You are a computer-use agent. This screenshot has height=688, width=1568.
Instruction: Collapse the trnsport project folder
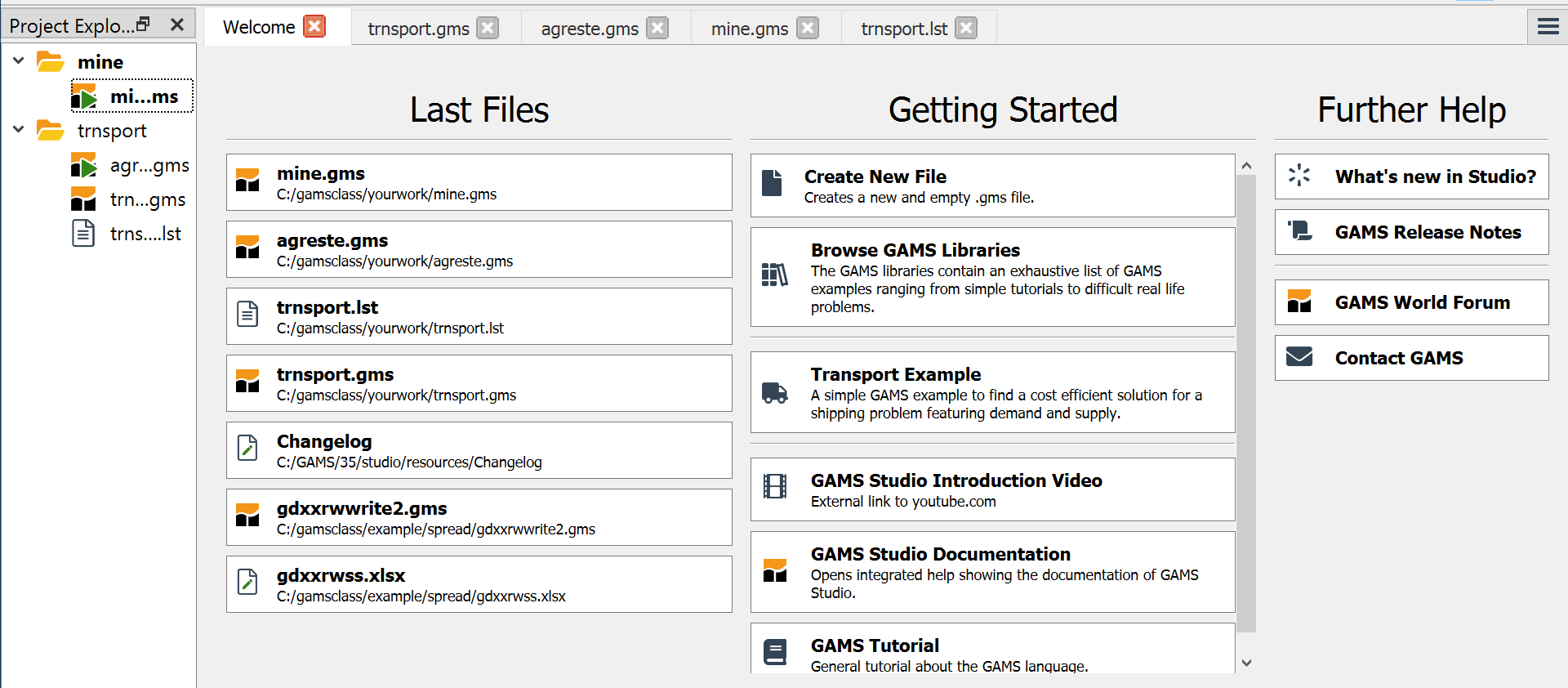tap(19, 130)
